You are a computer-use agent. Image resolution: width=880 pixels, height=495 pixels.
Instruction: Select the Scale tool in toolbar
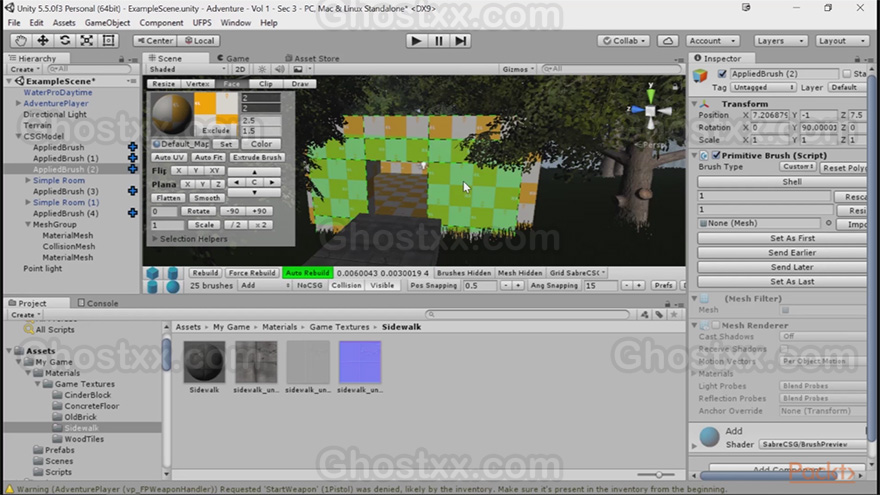tap(86, 40)
